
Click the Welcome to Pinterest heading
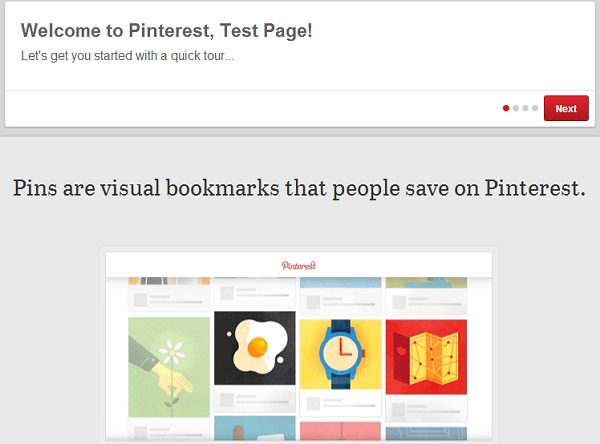point(166,31)
